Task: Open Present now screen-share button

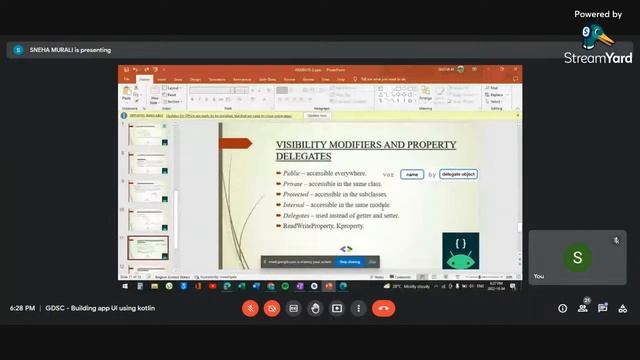Action: point(337,308)
